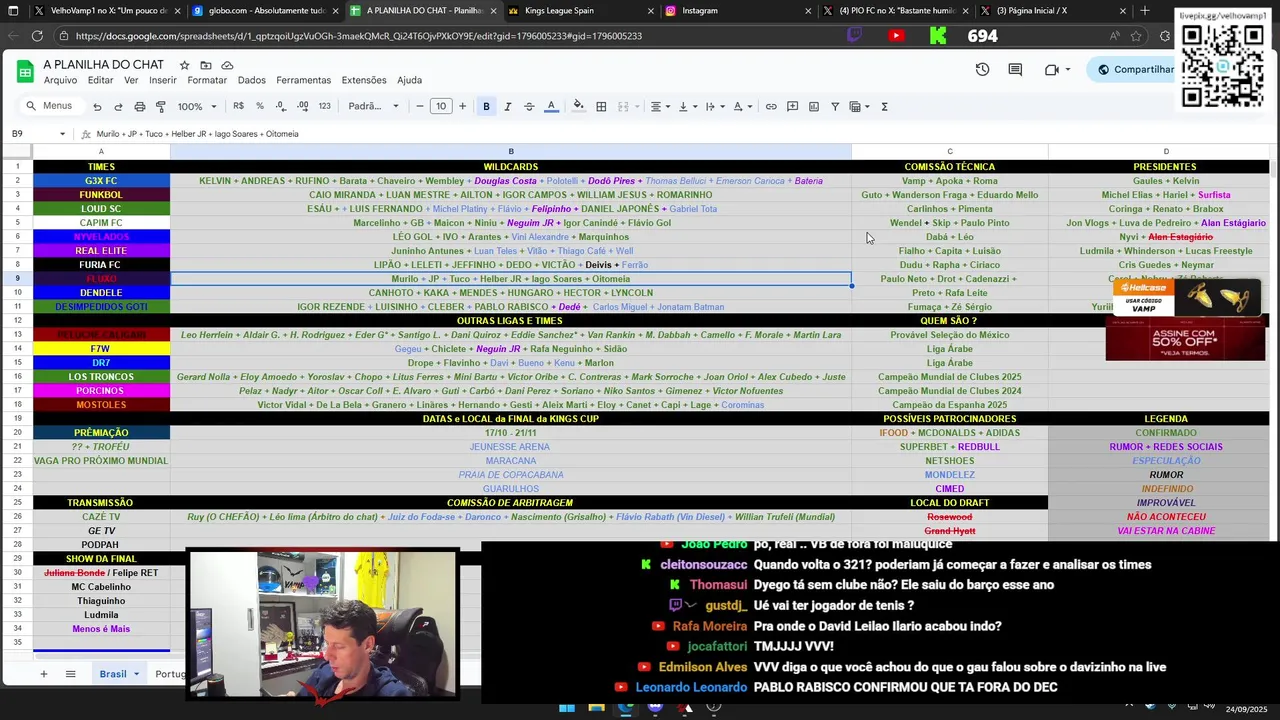This screenshot has height=720, width=1280.
Task: Add a comment from toolbar
Action: [792, 106]
